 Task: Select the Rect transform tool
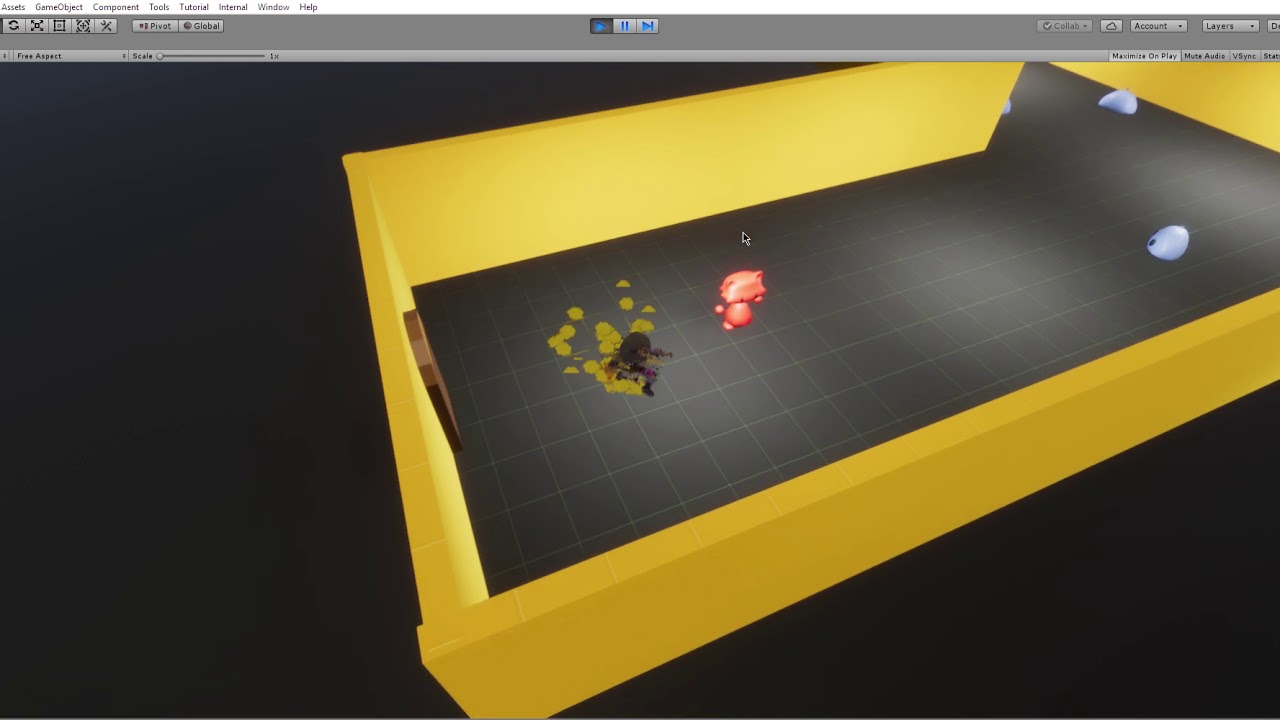pos(60,26)
